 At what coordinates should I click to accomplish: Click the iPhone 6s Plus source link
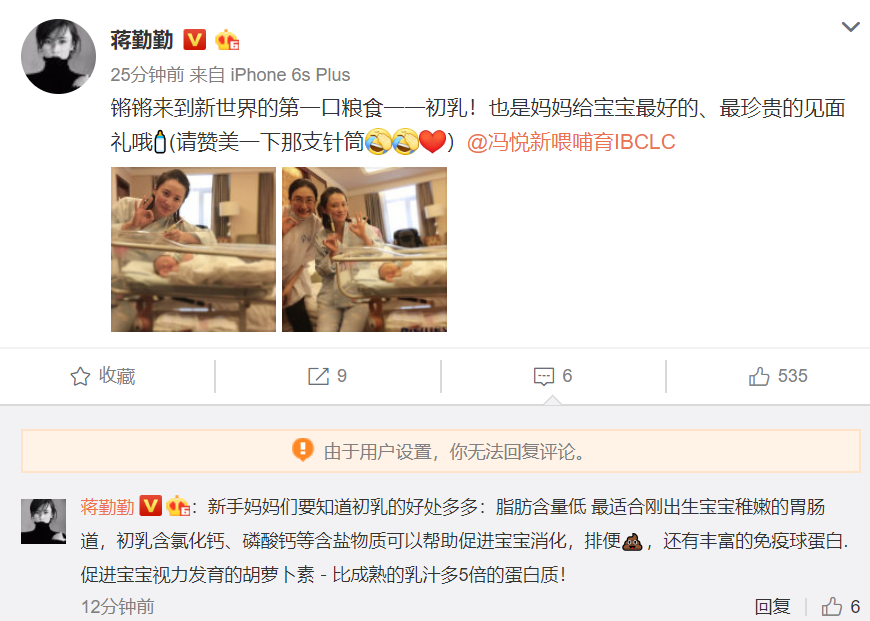click(290, 75)
